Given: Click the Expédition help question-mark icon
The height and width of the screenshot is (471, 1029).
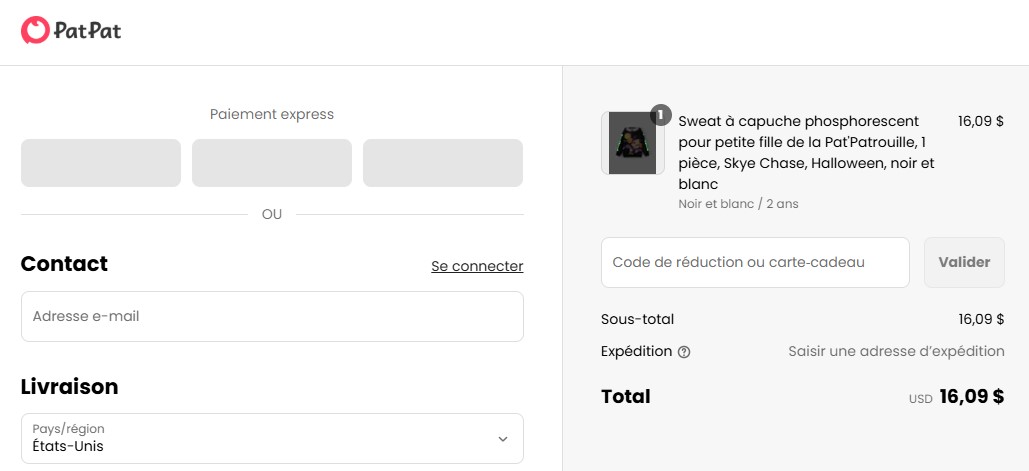Looking at the screenshot, I should (684, 352).
